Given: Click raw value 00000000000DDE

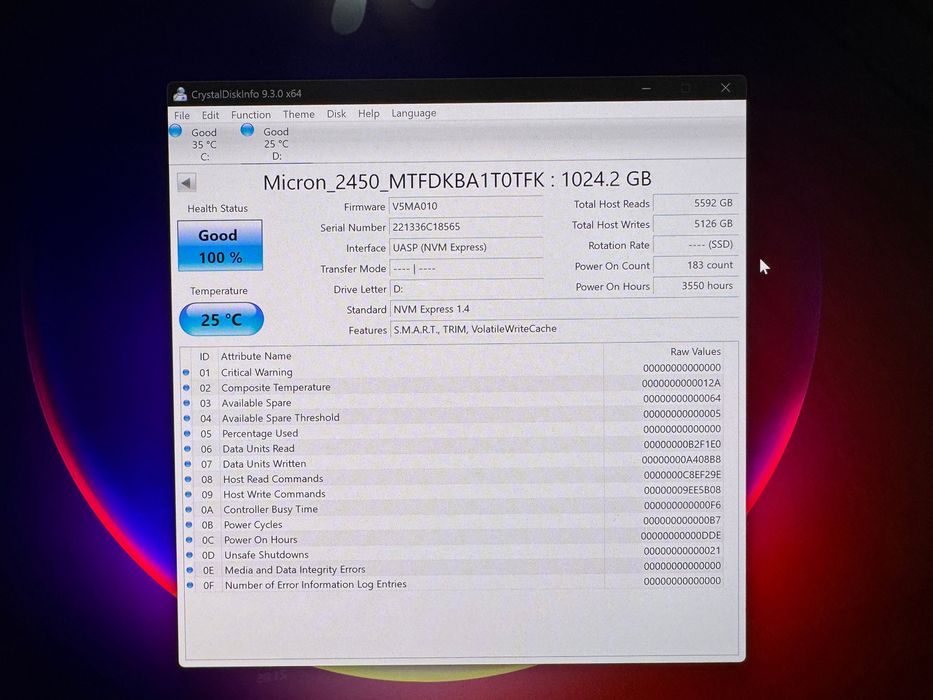Looking at the screenshot, I should 681,535.
